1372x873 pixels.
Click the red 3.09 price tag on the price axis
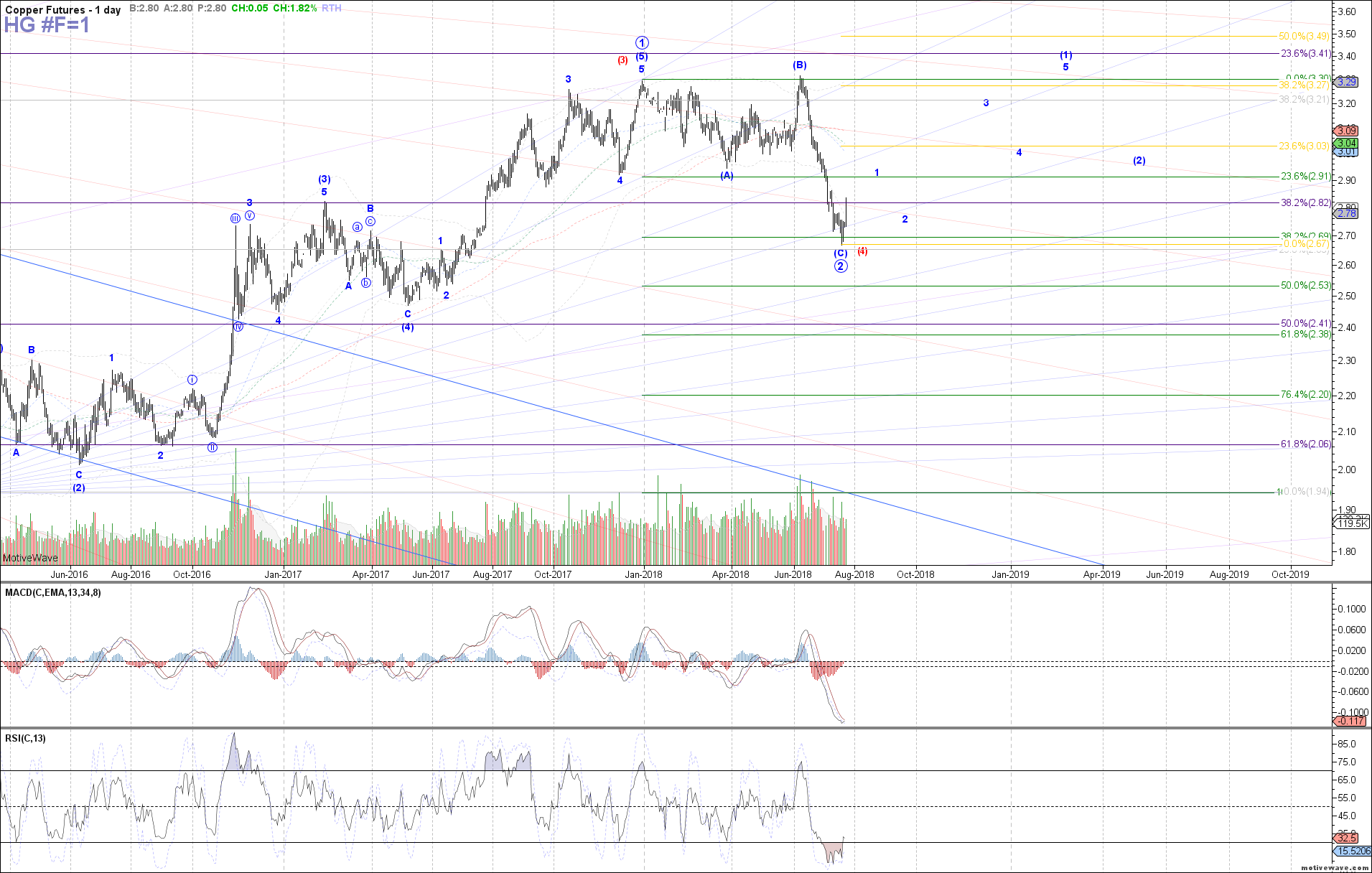[1345, 131]
